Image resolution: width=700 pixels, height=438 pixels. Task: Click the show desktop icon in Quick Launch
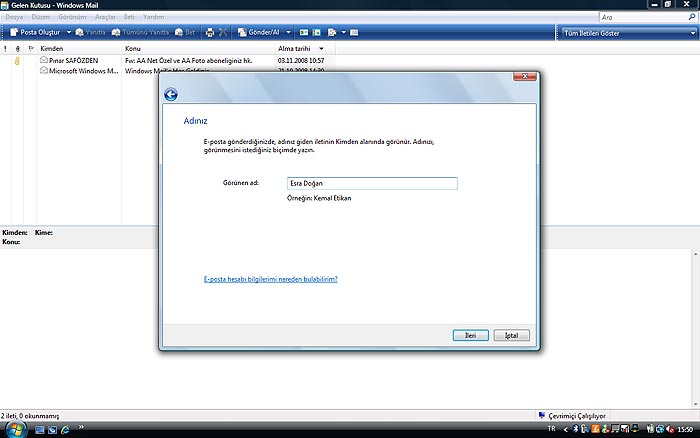pos(40,430)
